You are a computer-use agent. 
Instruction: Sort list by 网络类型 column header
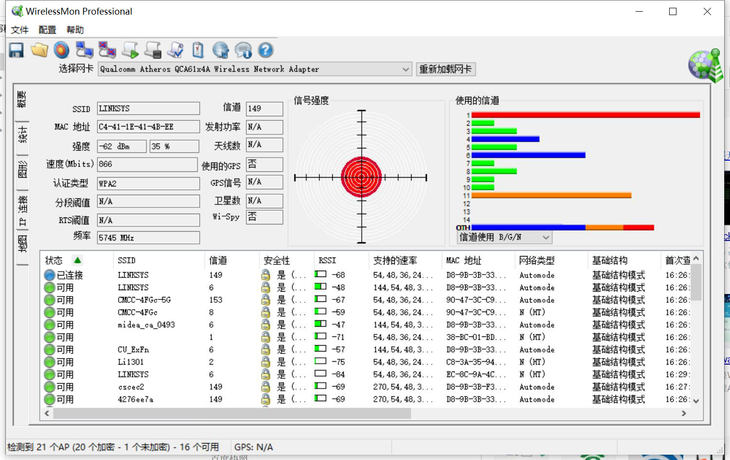551,260
